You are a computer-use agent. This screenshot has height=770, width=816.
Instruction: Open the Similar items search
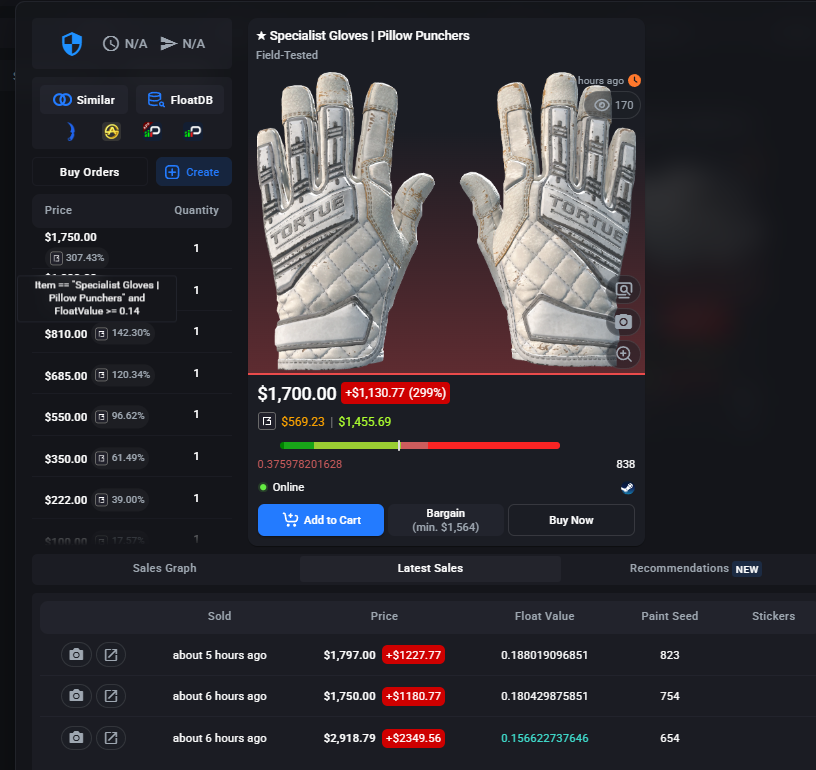pos(84,100)
